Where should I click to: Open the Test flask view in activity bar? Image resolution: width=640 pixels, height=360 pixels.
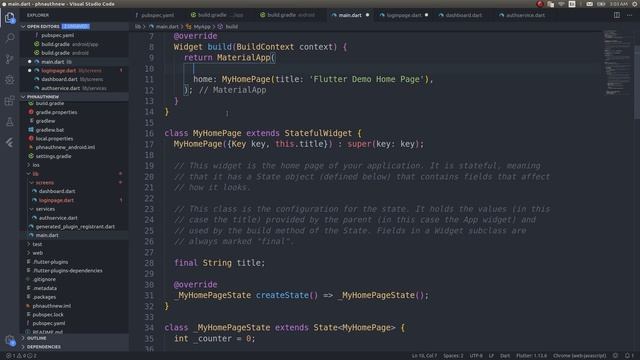tap(10, 122)
